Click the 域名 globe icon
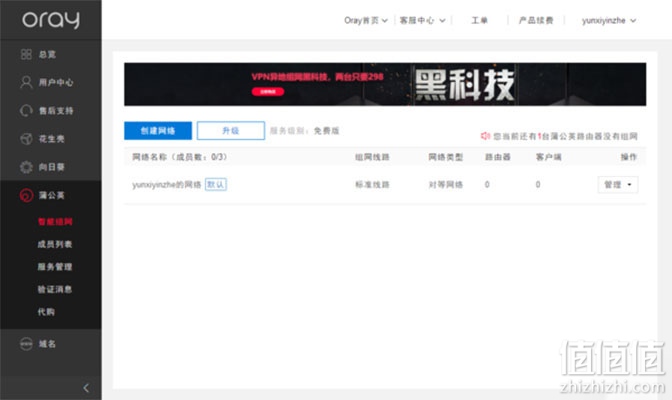The width and height of the screenshot is (672, 400). 26,344
